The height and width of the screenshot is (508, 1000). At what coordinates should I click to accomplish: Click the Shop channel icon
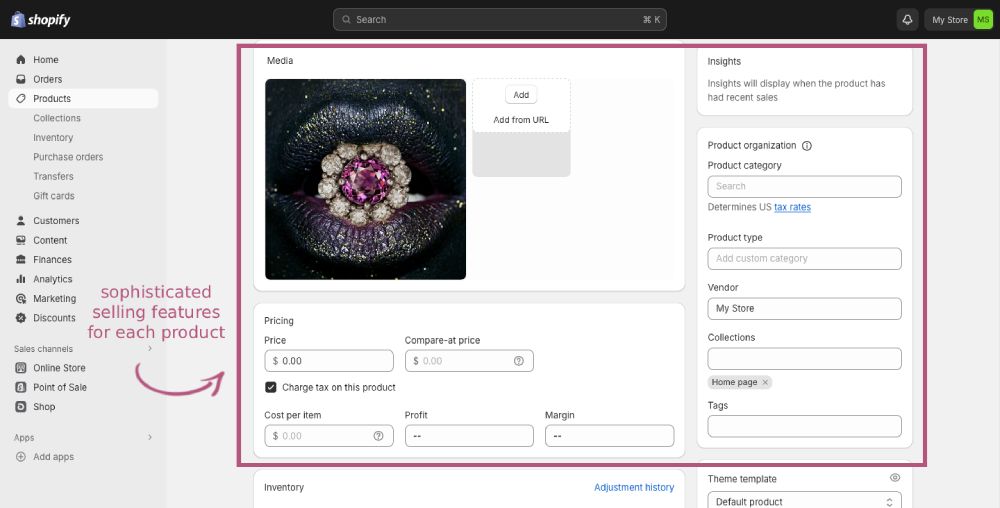click(x=21, y=407)
